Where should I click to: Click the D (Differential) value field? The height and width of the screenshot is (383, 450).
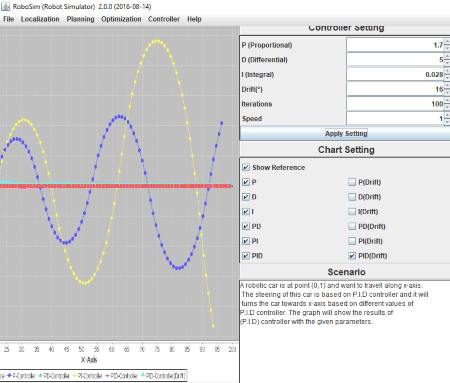coord(395,59)
